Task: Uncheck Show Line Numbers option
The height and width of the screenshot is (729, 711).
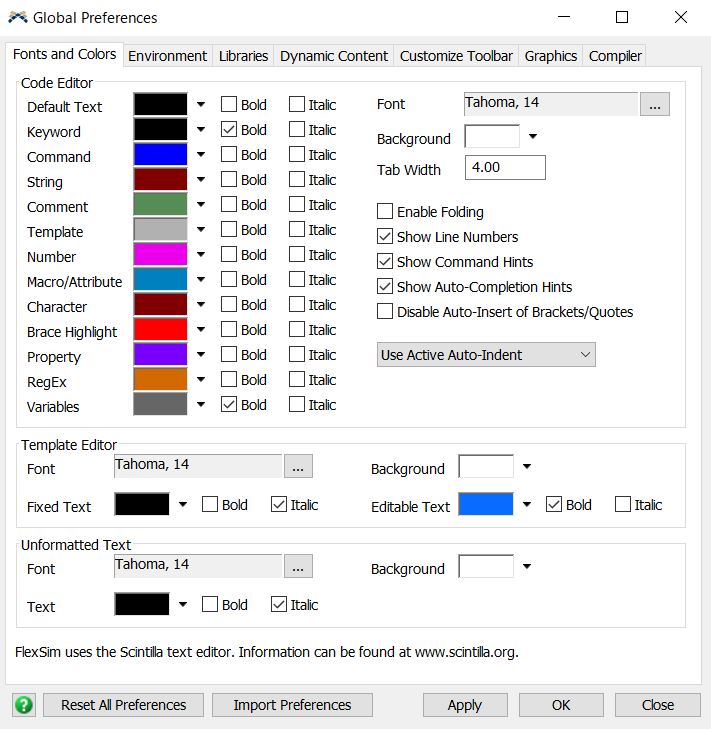Action: coord(385,237)
